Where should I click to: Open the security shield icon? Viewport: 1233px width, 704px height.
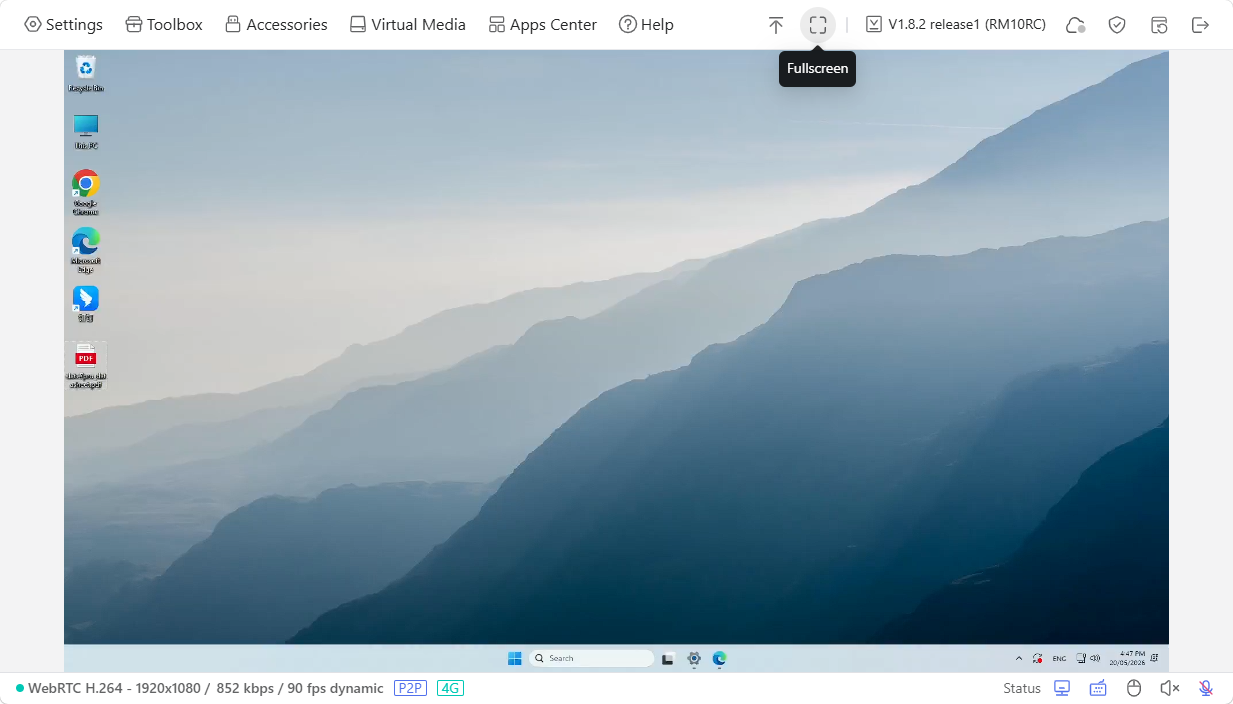coord(1117,25)
